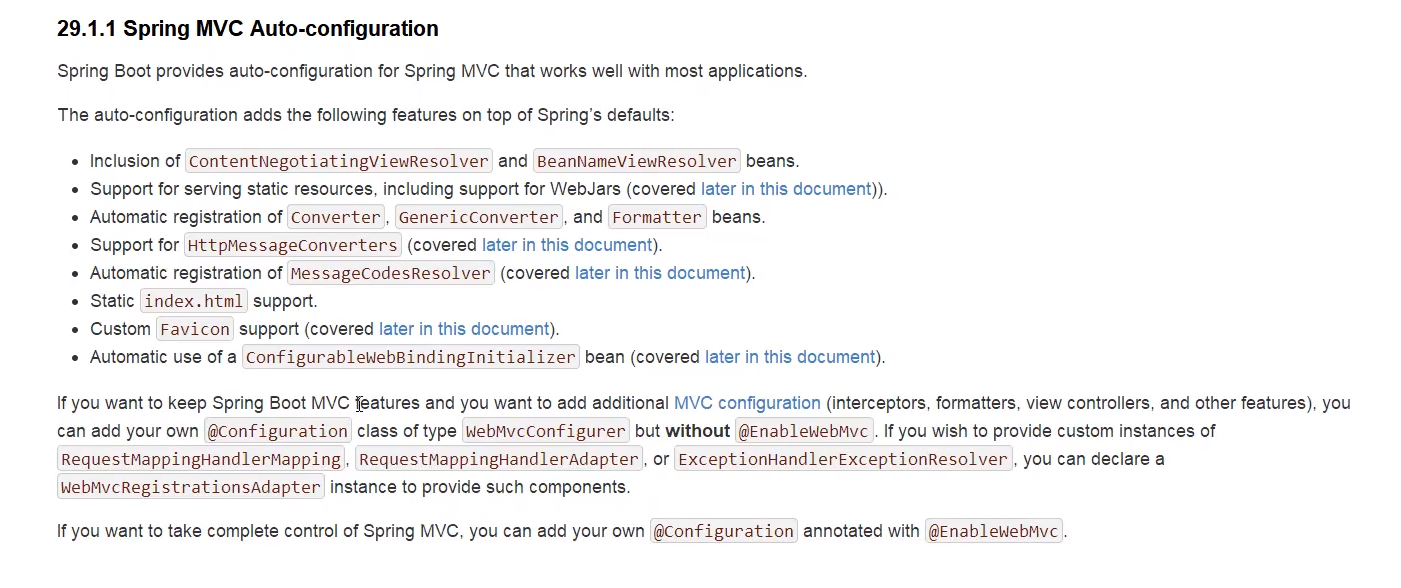This screenshot has height=588, width=1401.
Task: Click the RequestMappingHandlerMapping code term
Action: coord(201,459)
